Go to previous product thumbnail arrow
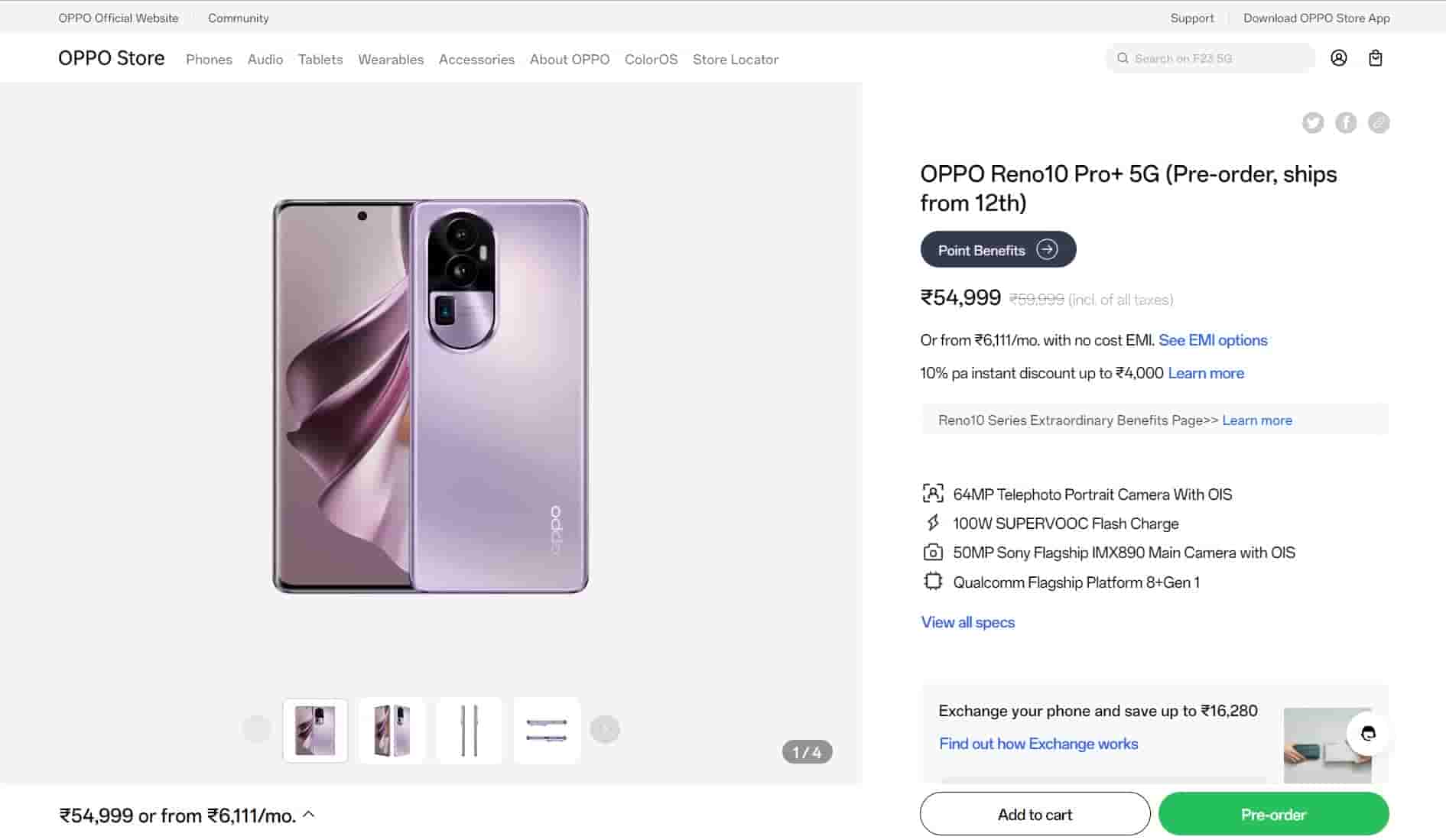 [257, 729]
